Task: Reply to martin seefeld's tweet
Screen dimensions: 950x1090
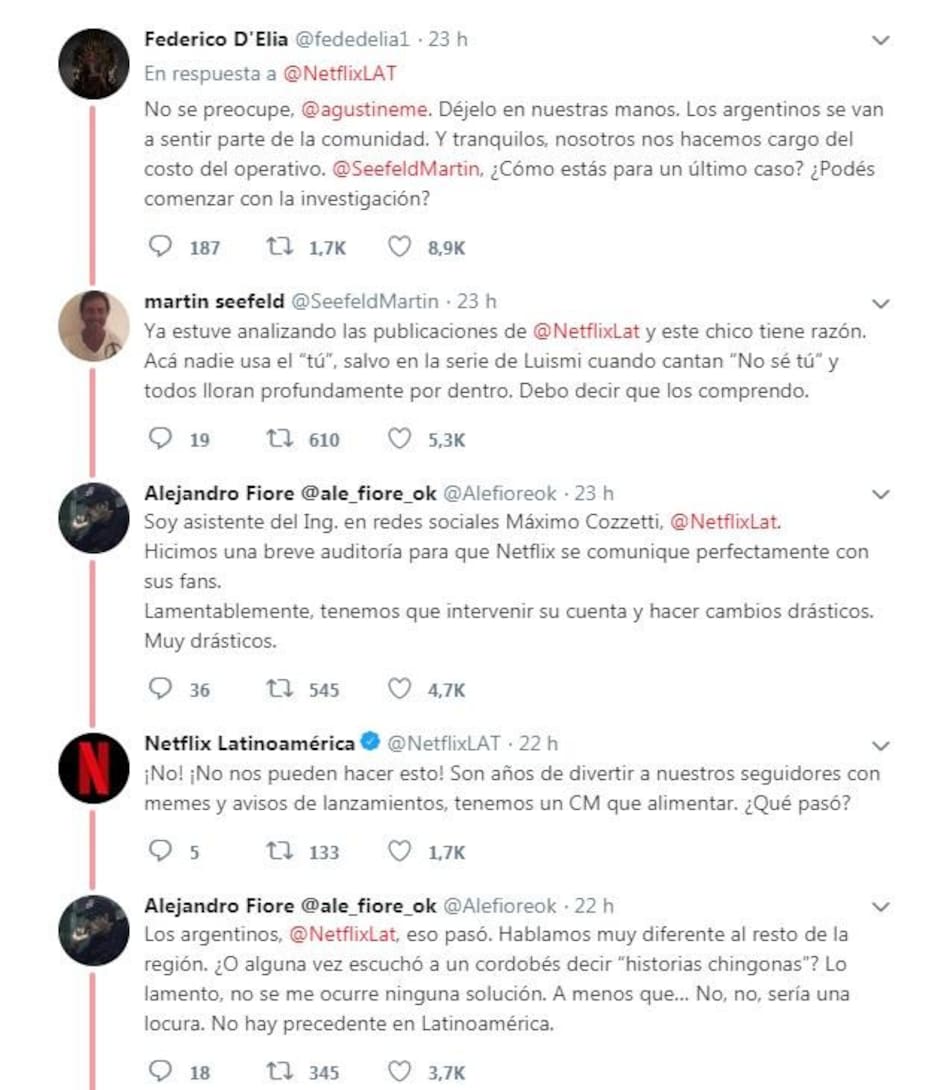Action: point(159,438)
